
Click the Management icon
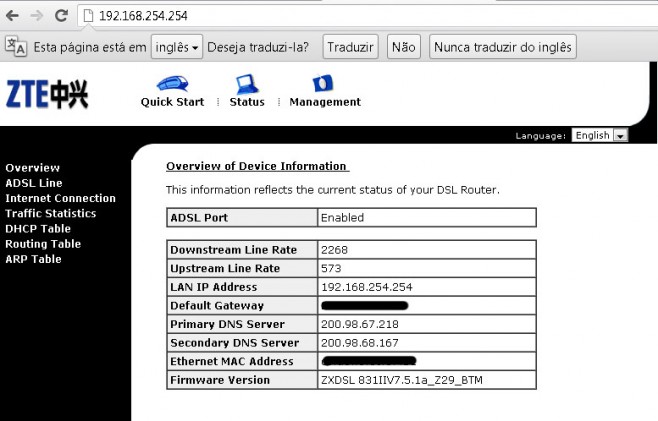(323, 83)
